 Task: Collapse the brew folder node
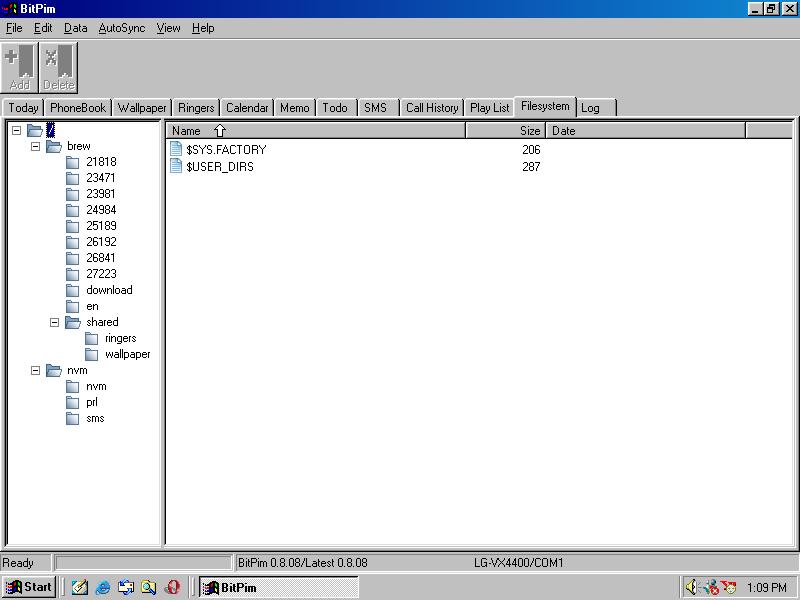tap(35, 146)
